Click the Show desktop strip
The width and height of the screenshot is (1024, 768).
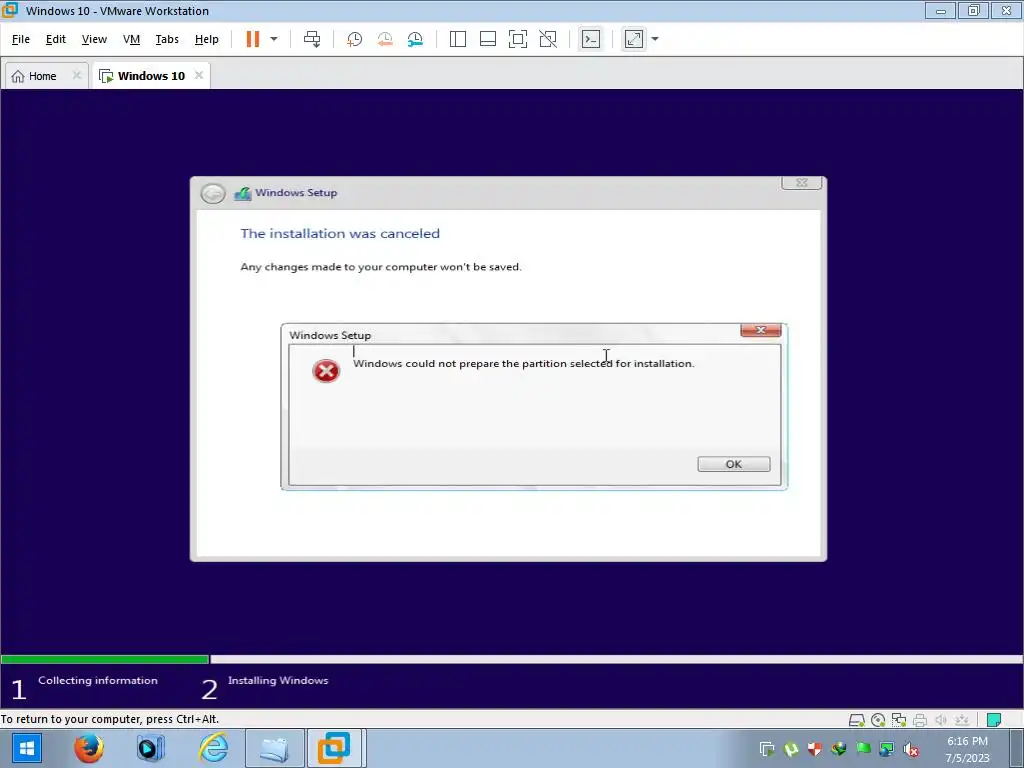1017,748
